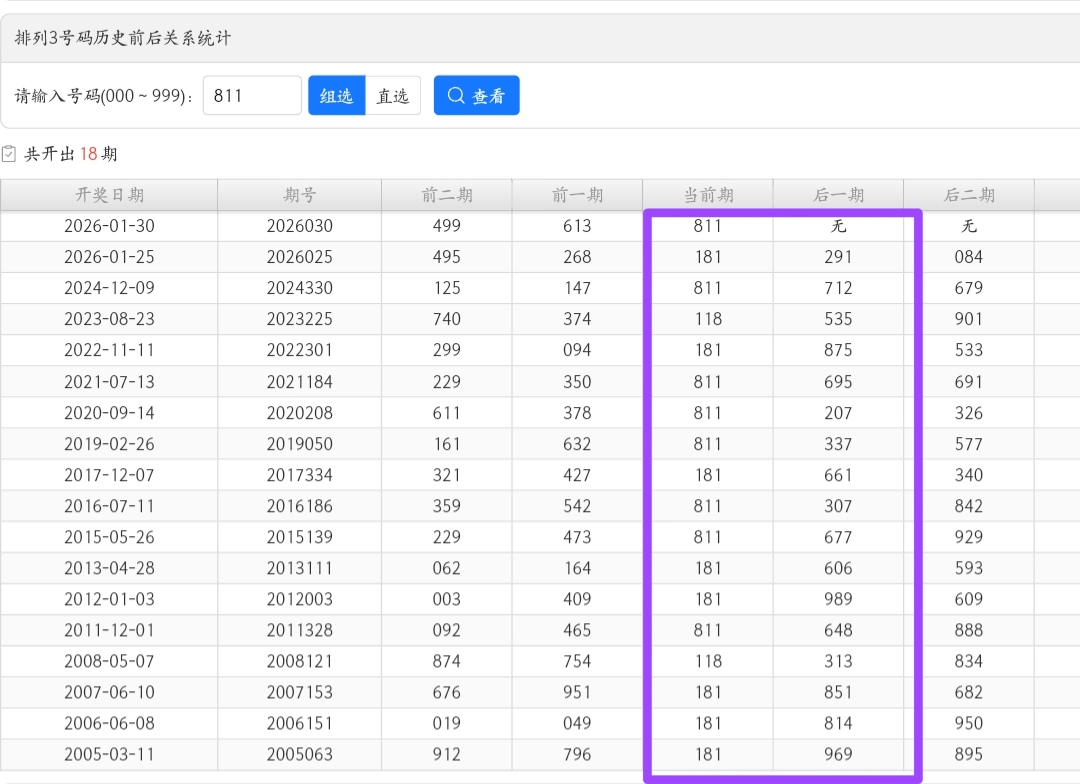Switch to 直选 mode
Image resolution: width=1080 pixels, height=784 pixels.
[x=392, y=96]
